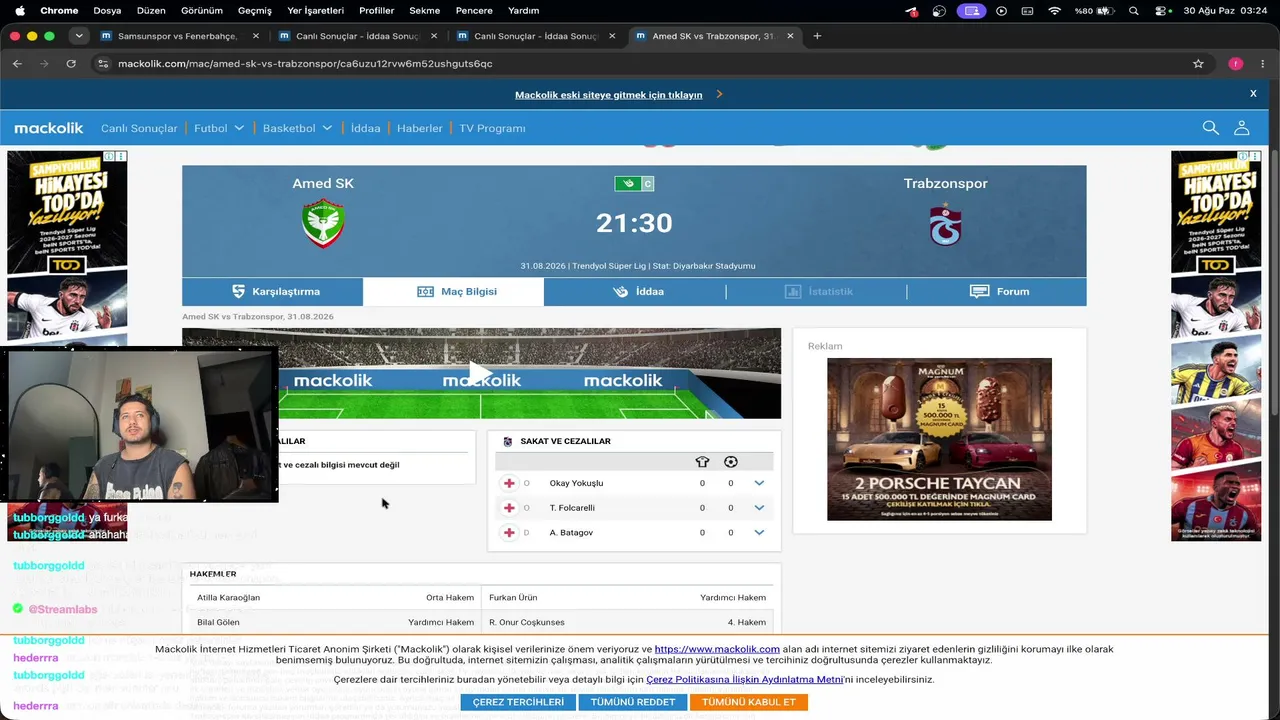Viewport: 1280px width, 720px height.
Task: Open the İddaa match tab
Action: coord(635,292)
